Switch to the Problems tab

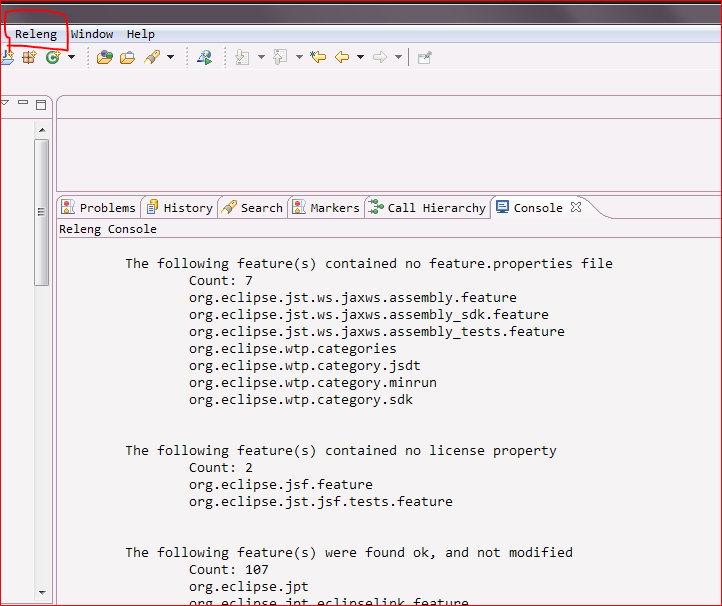pyautogui.click(x=99, y=208)
